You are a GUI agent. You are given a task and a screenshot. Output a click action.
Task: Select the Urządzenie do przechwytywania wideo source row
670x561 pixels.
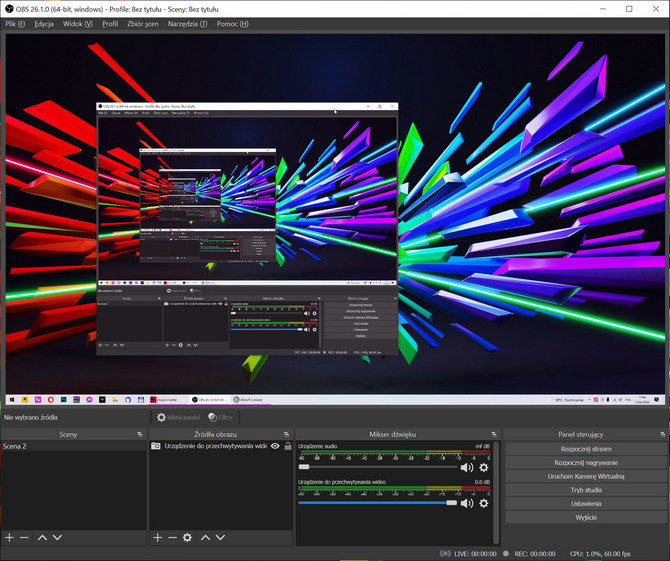click(x=221, y=446)
